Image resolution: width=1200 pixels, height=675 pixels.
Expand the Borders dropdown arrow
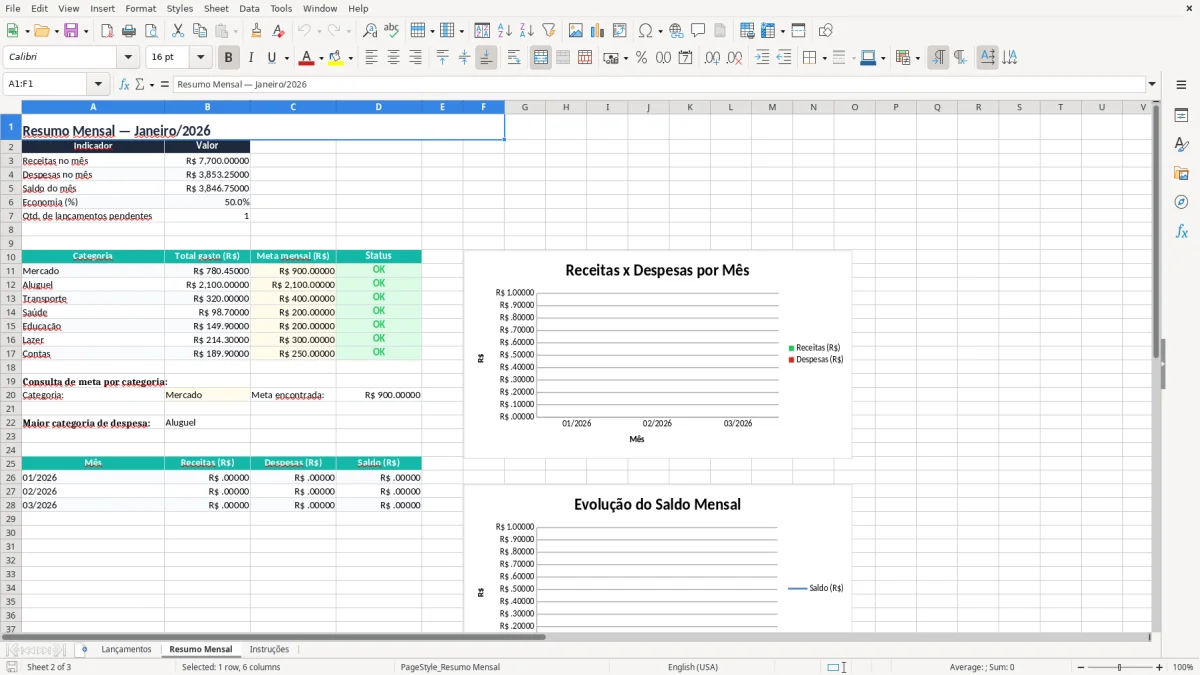tap(823, 58)
